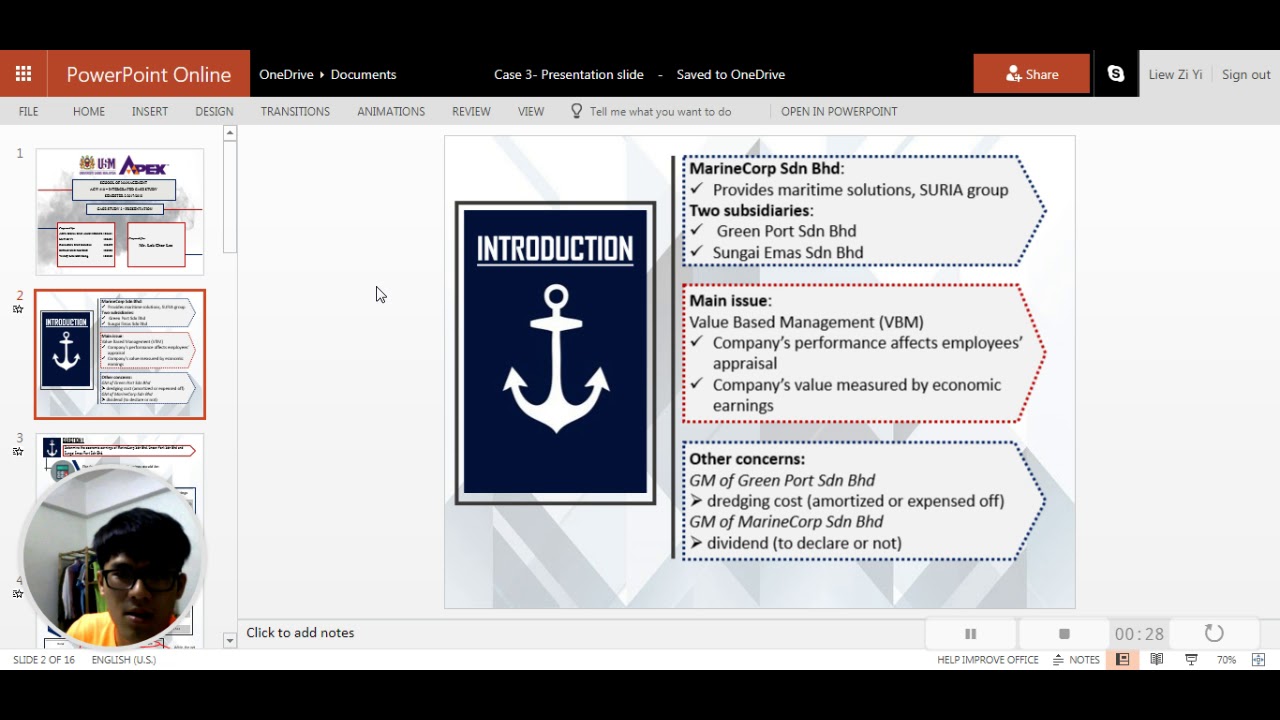
Task: Open the FILE menu tab
Action: (28, 111)
